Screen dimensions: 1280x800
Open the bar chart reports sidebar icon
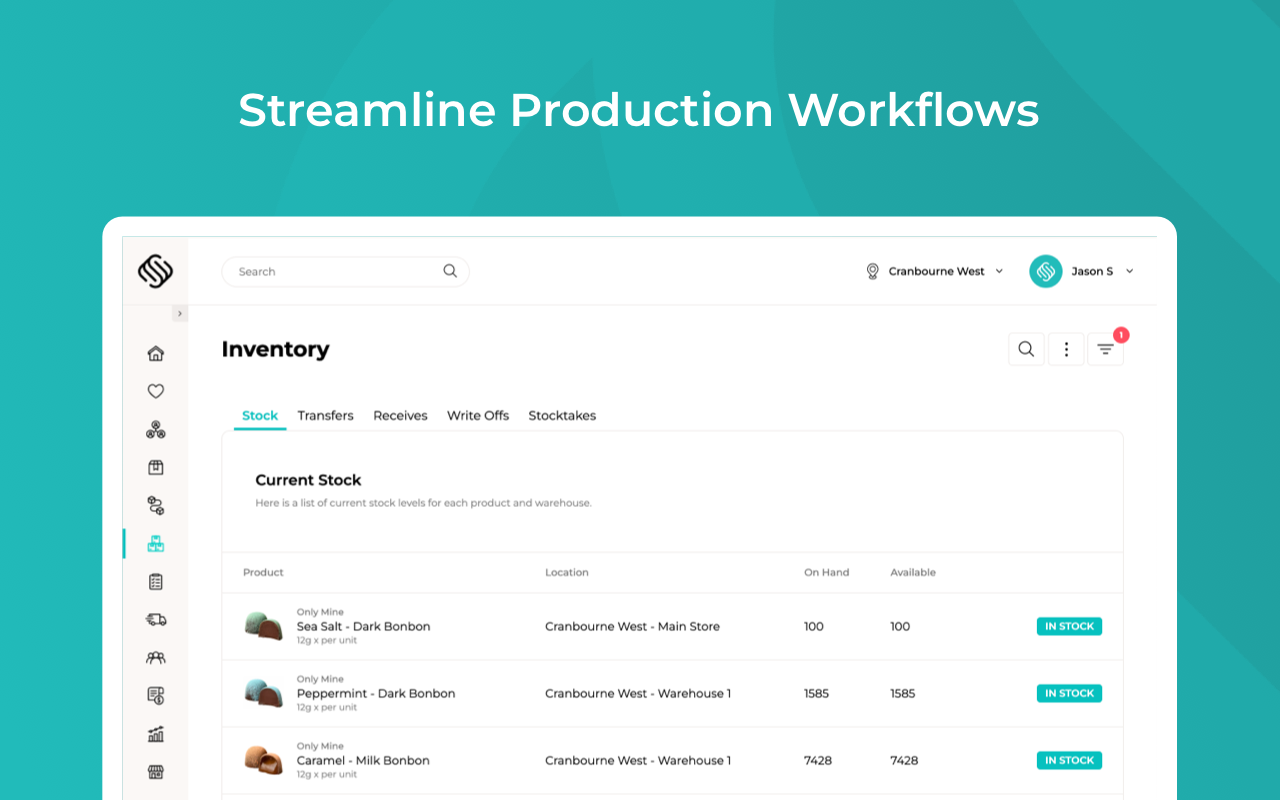click(x=155, y=734)
